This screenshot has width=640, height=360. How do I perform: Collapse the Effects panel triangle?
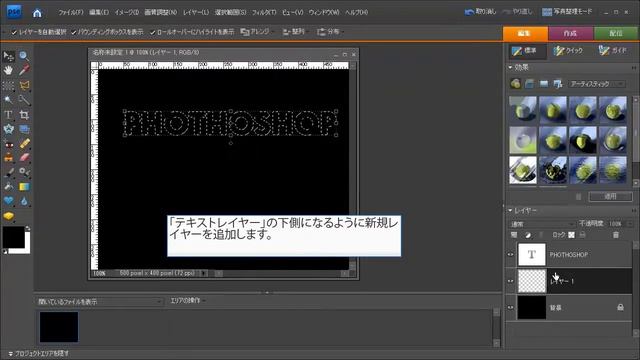click(x=510, y=67)
